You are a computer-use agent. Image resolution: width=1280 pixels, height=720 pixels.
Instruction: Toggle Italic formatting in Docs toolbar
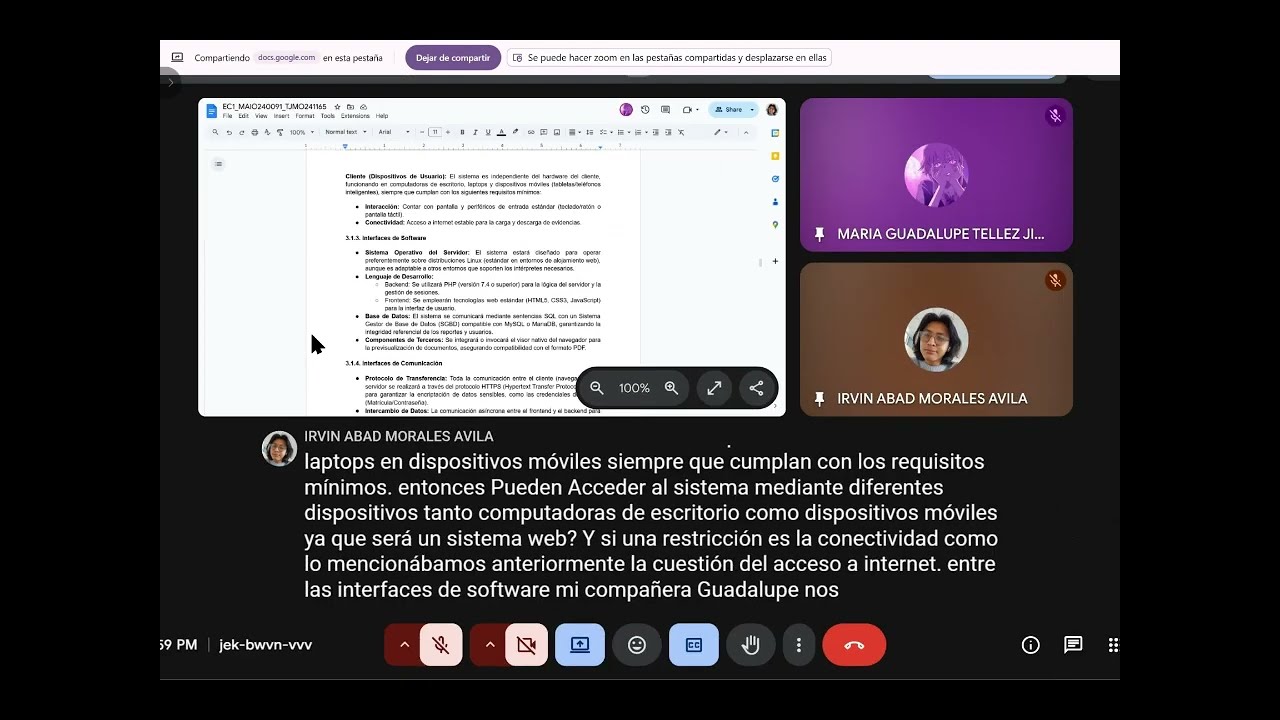pyautogui.click(x=475, y=132)
